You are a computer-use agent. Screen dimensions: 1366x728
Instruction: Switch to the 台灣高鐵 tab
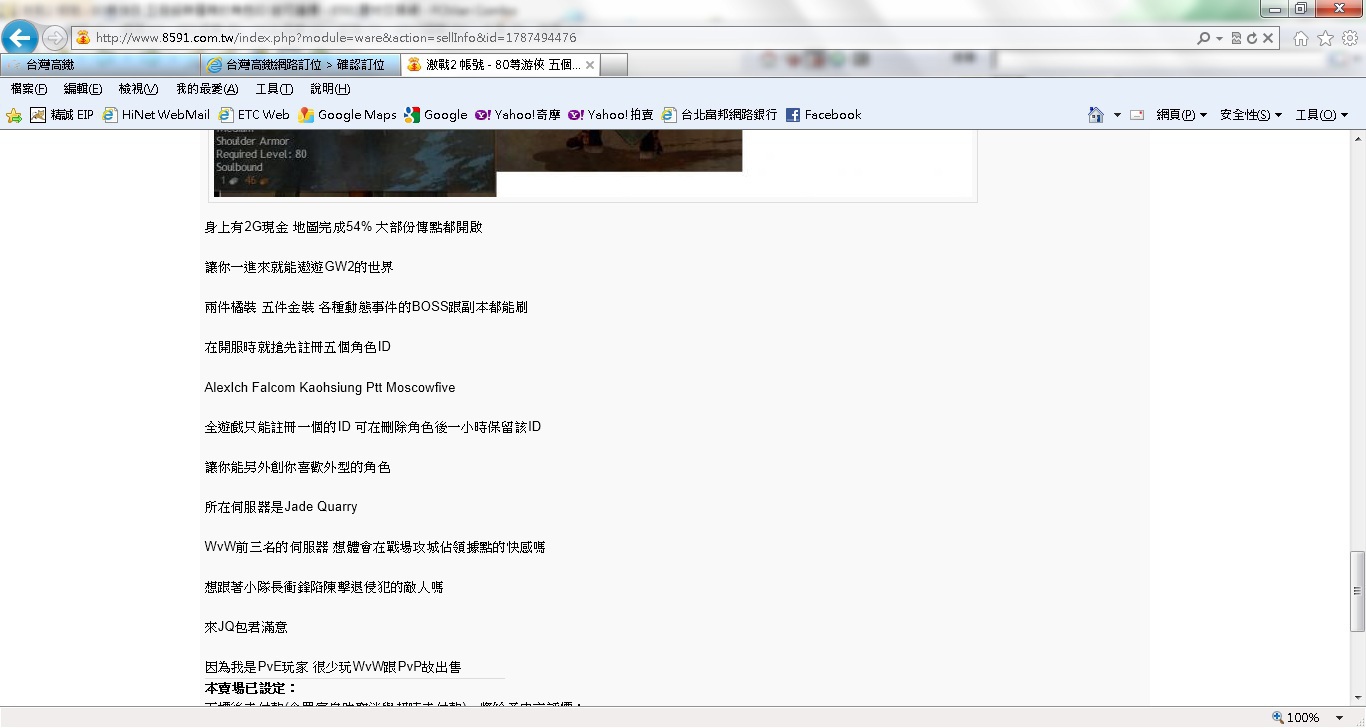(100, 65)
